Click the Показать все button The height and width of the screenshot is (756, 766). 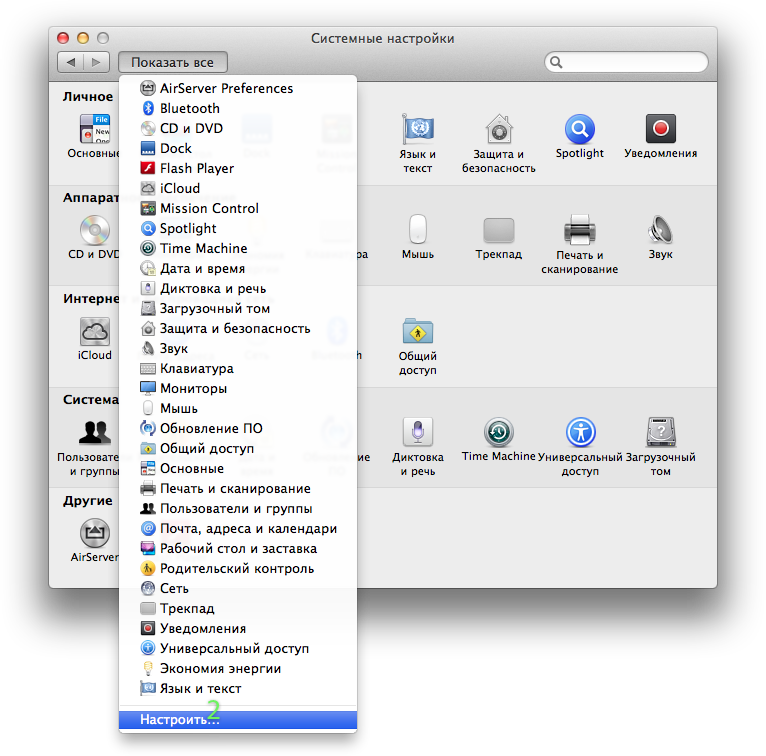172,63
